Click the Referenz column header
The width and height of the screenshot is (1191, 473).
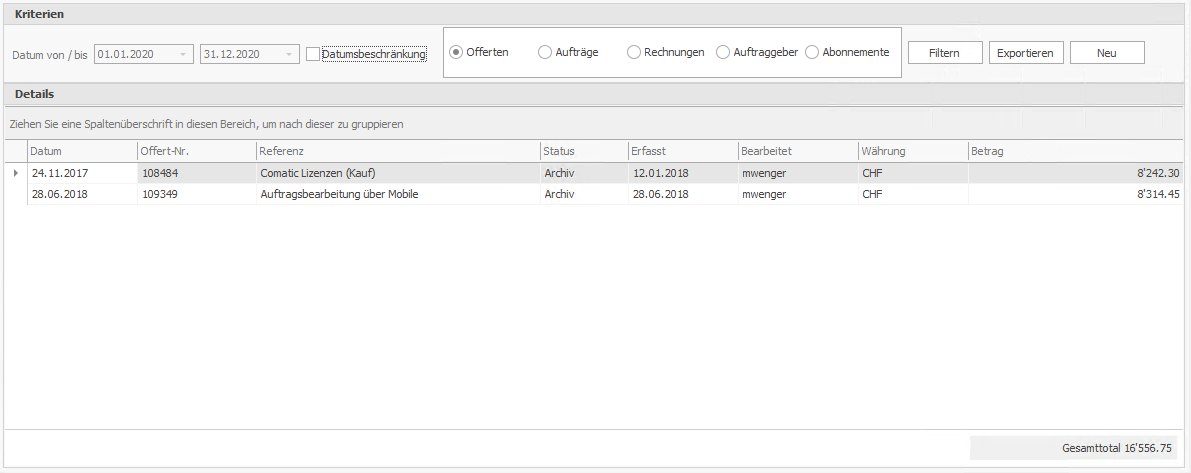point(397,151)
